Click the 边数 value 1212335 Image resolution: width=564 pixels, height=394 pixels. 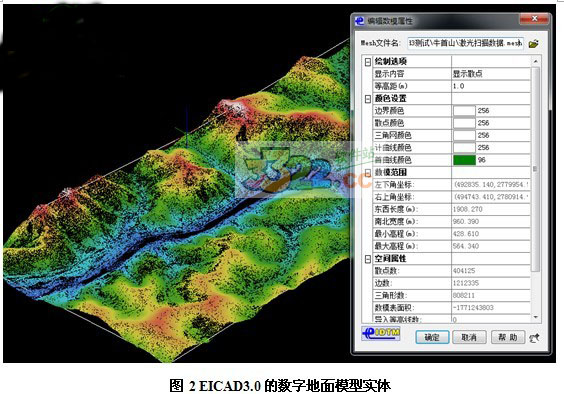466,283
